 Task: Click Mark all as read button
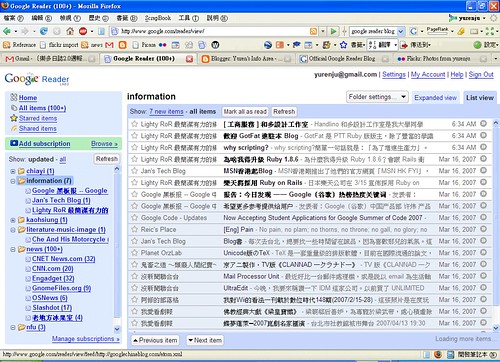(245, 112)
